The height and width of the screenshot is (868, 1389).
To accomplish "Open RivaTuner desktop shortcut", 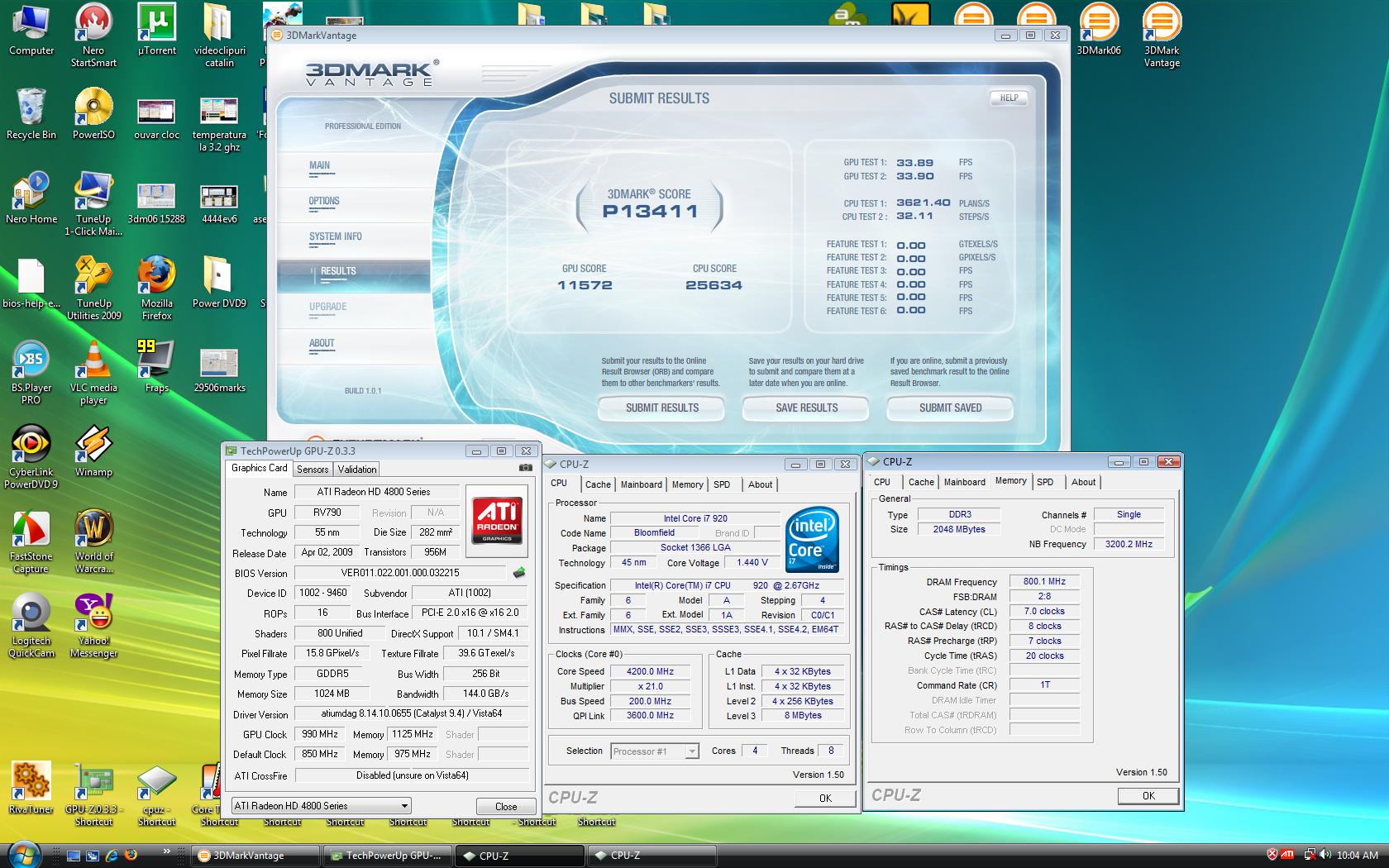I will (x=31, y=789).
